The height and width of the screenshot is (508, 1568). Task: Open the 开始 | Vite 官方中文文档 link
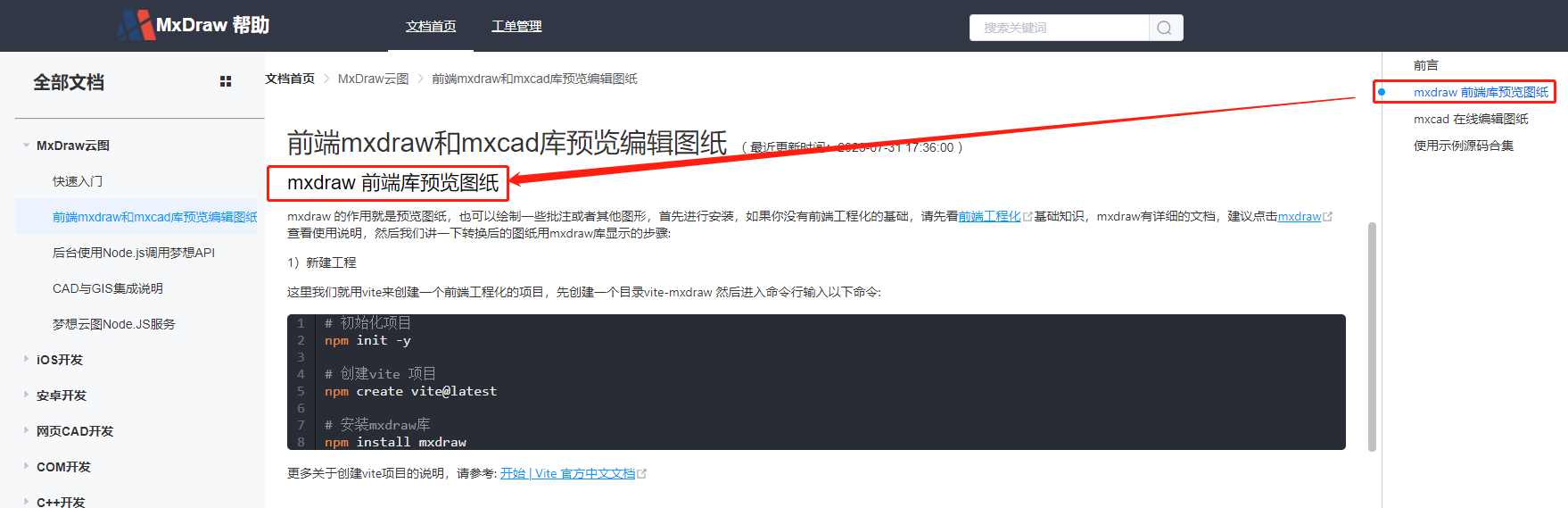point(567,473)
